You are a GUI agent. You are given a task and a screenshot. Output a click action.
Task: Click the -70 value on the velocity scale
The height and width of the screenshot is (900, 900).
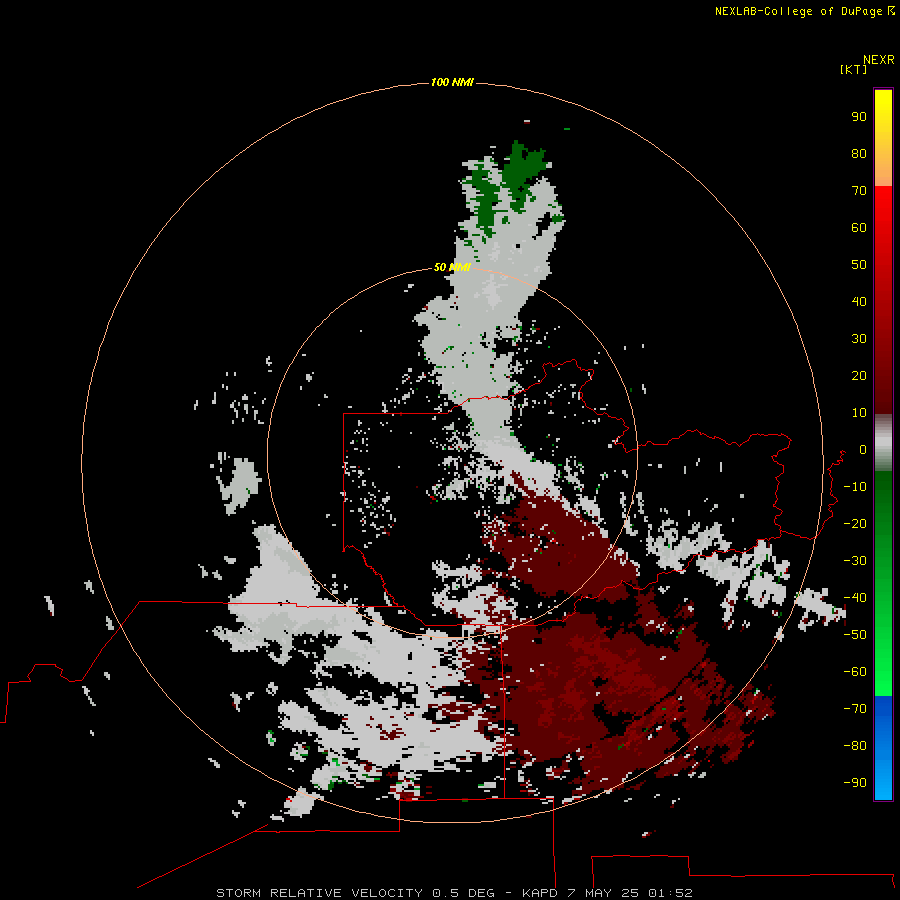click(855, 709)
